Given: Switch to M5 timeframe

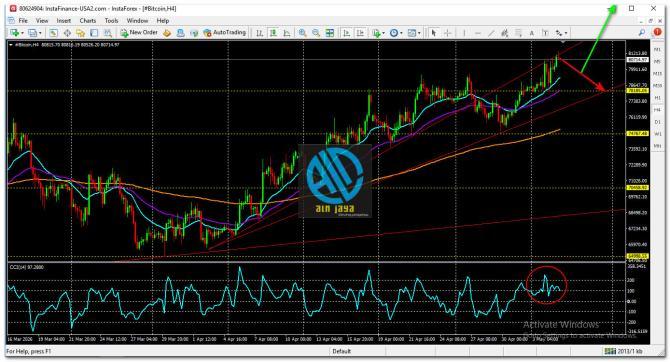Looking at the screenshot, I should click(658, 62).
